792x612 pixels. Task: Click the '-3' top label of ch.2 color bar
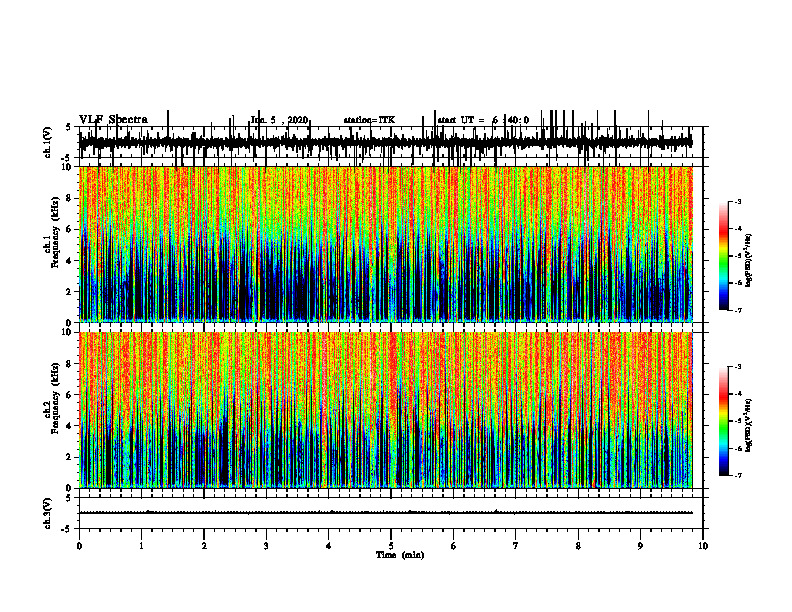pyautogui.click(x=738, y=367)
